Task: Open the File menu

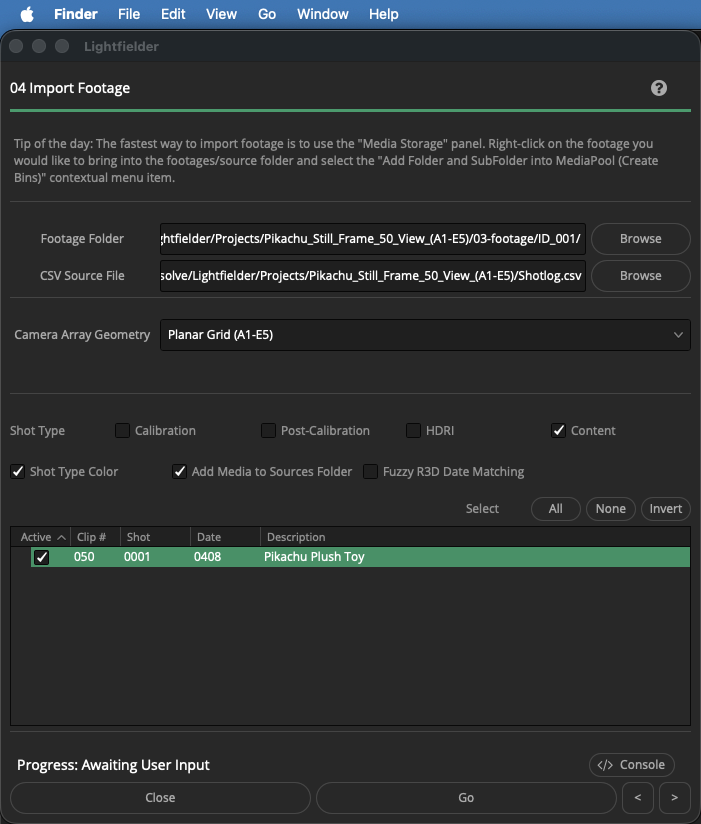Action: [x=129, y=14]
